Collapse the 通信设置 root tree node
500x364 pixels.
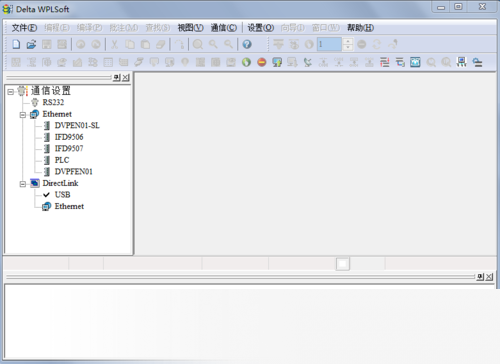click(11, 91)
